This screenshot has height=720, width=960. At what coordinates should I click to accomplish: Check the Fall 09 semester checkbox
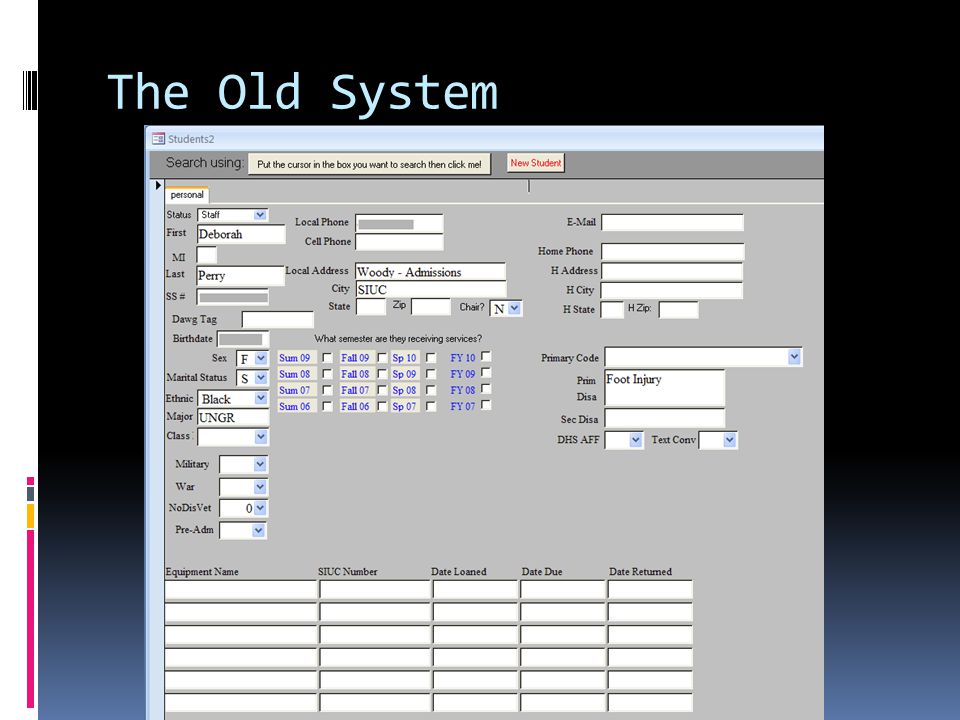click(382, 358)
